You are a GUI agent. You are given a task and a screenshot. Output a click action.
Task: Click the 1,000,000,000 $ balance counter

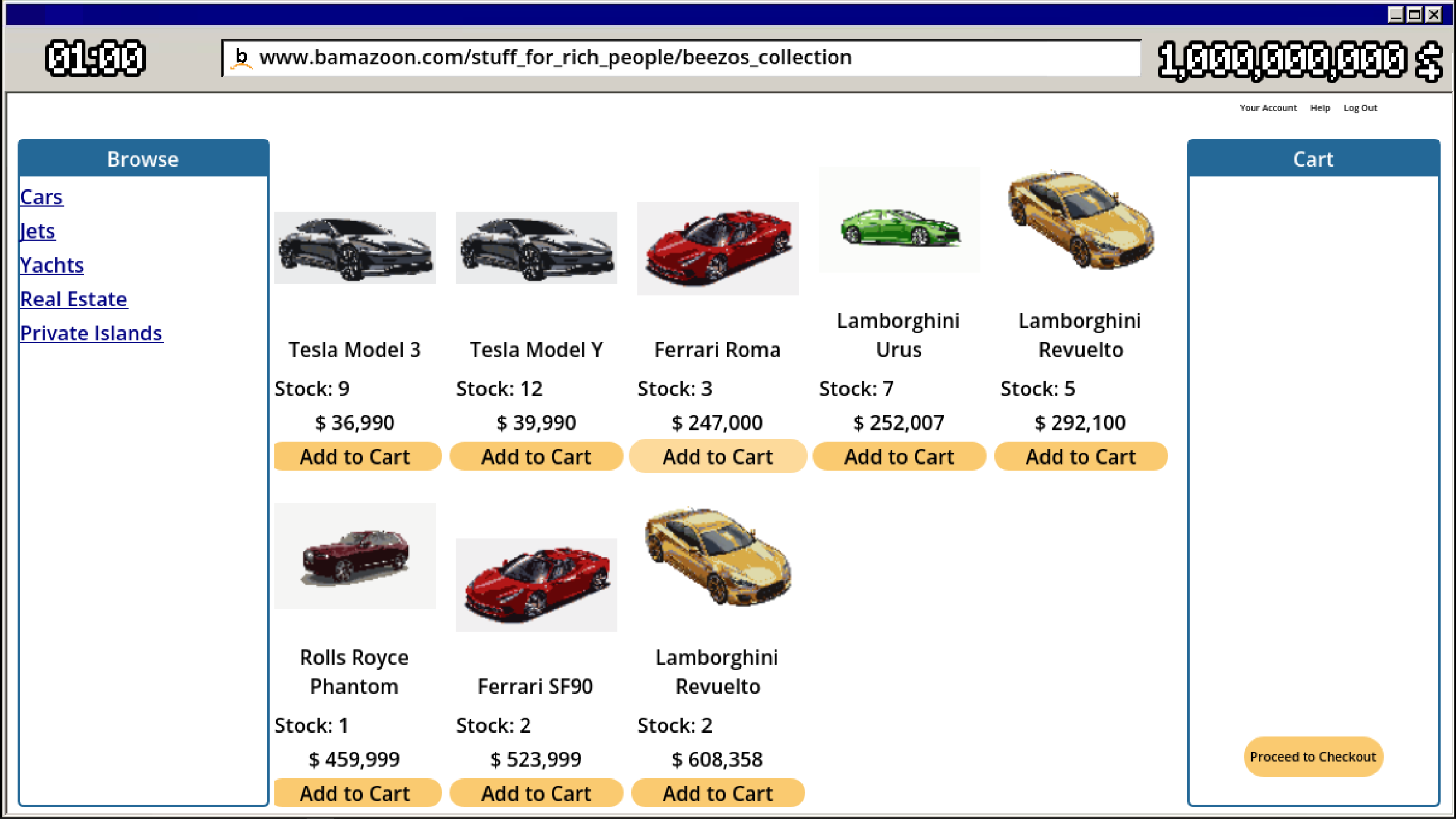coord(1300,60)
